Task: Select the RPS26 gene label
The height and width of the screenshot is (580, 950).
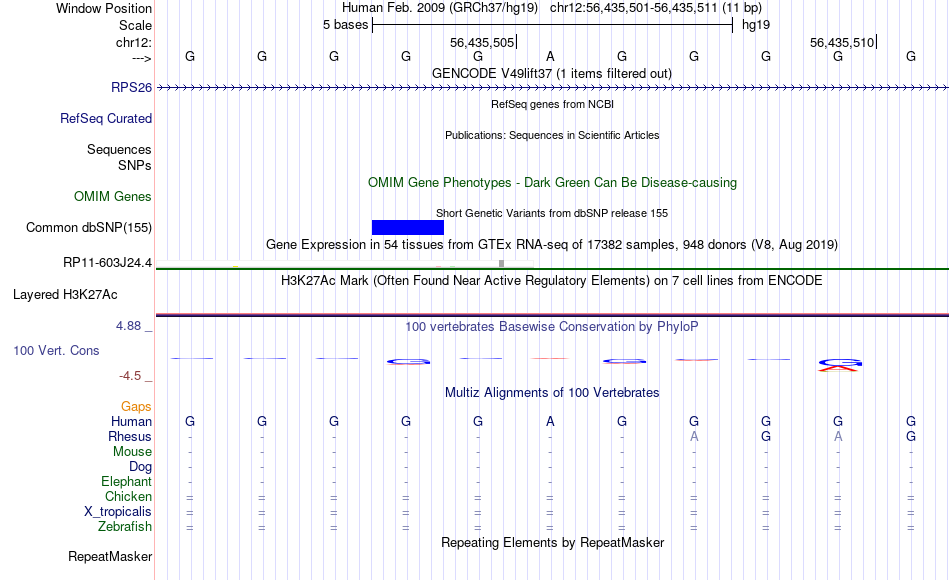Action: click(131, 87)
